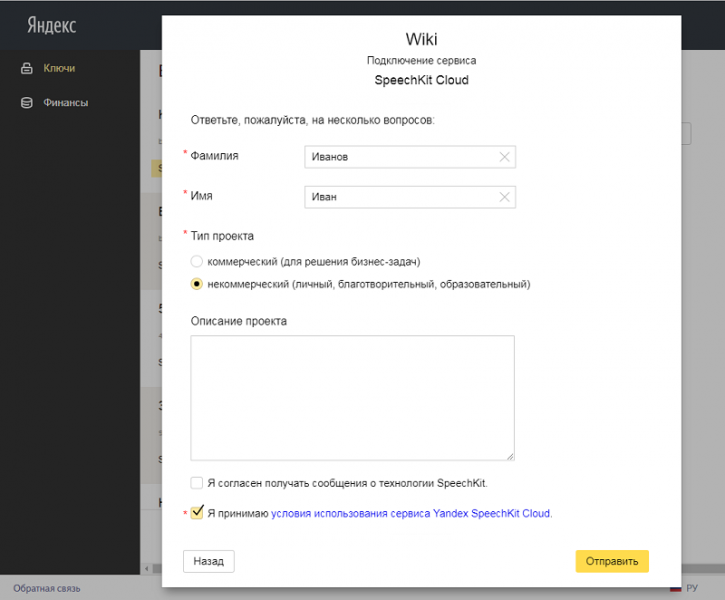
Task: Clear the Фамилия field with its X
Action: pos(504,157)
